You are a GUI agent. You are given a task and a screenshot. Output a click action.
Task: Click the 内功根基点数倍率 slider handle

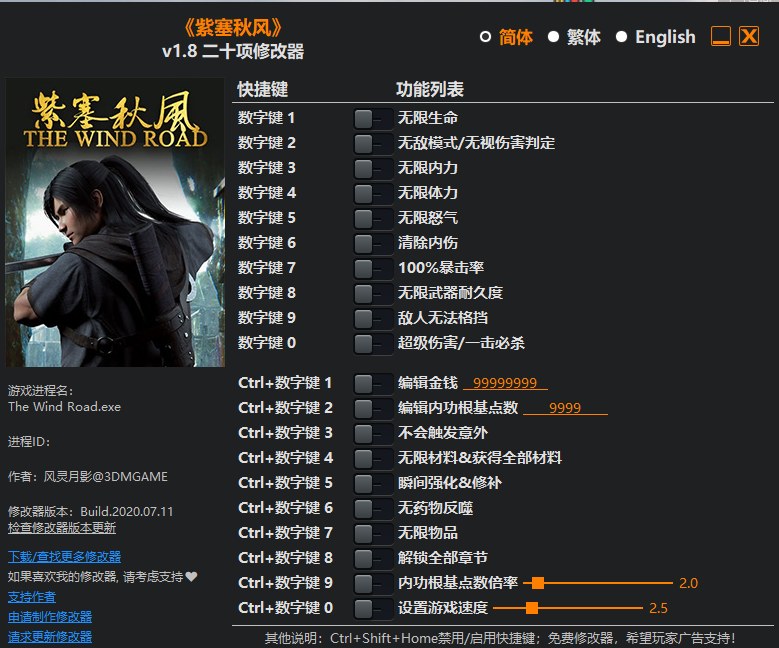pos(538,583)
